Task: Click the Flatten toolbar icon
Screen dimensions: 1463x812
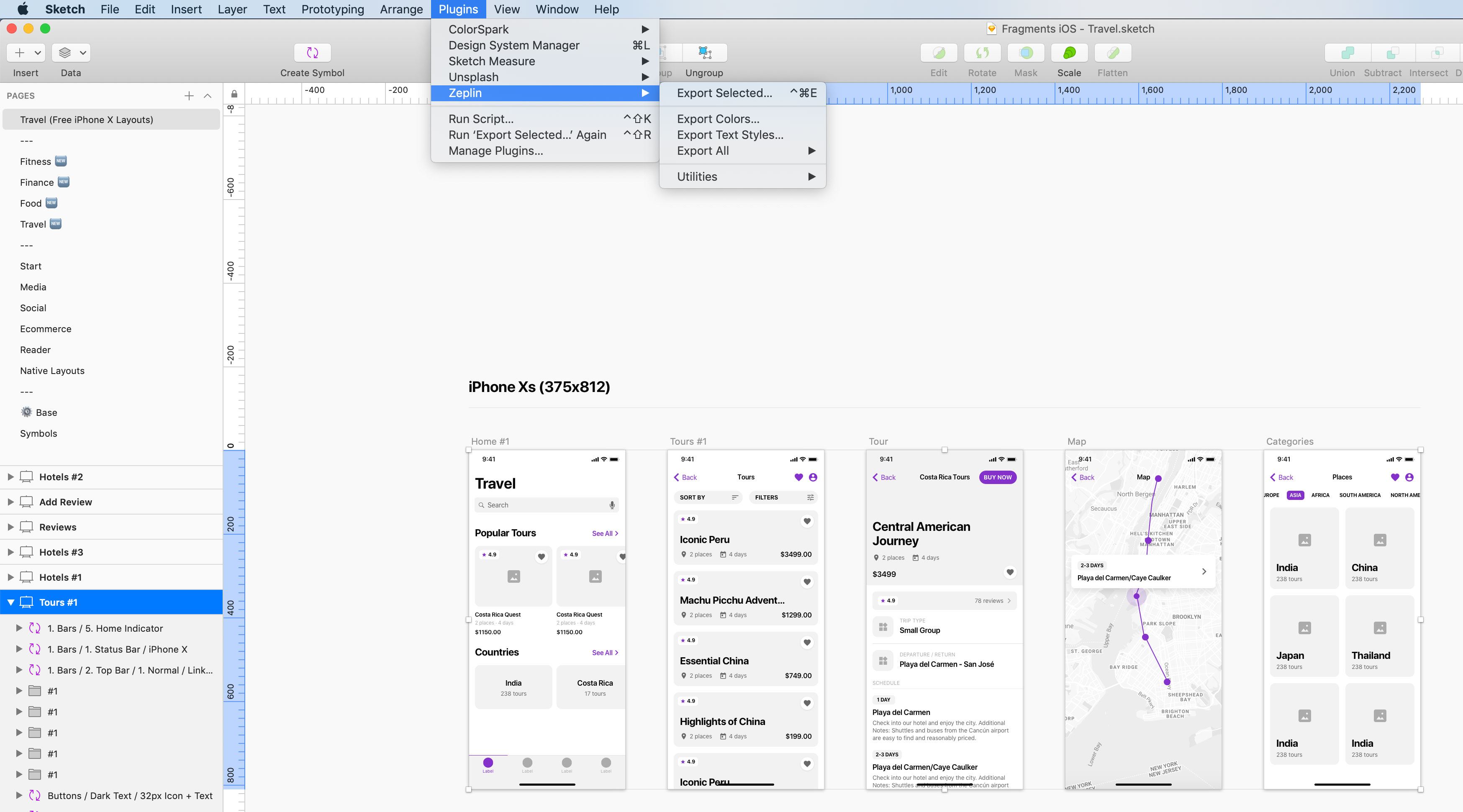Action: pos(1113,53)
